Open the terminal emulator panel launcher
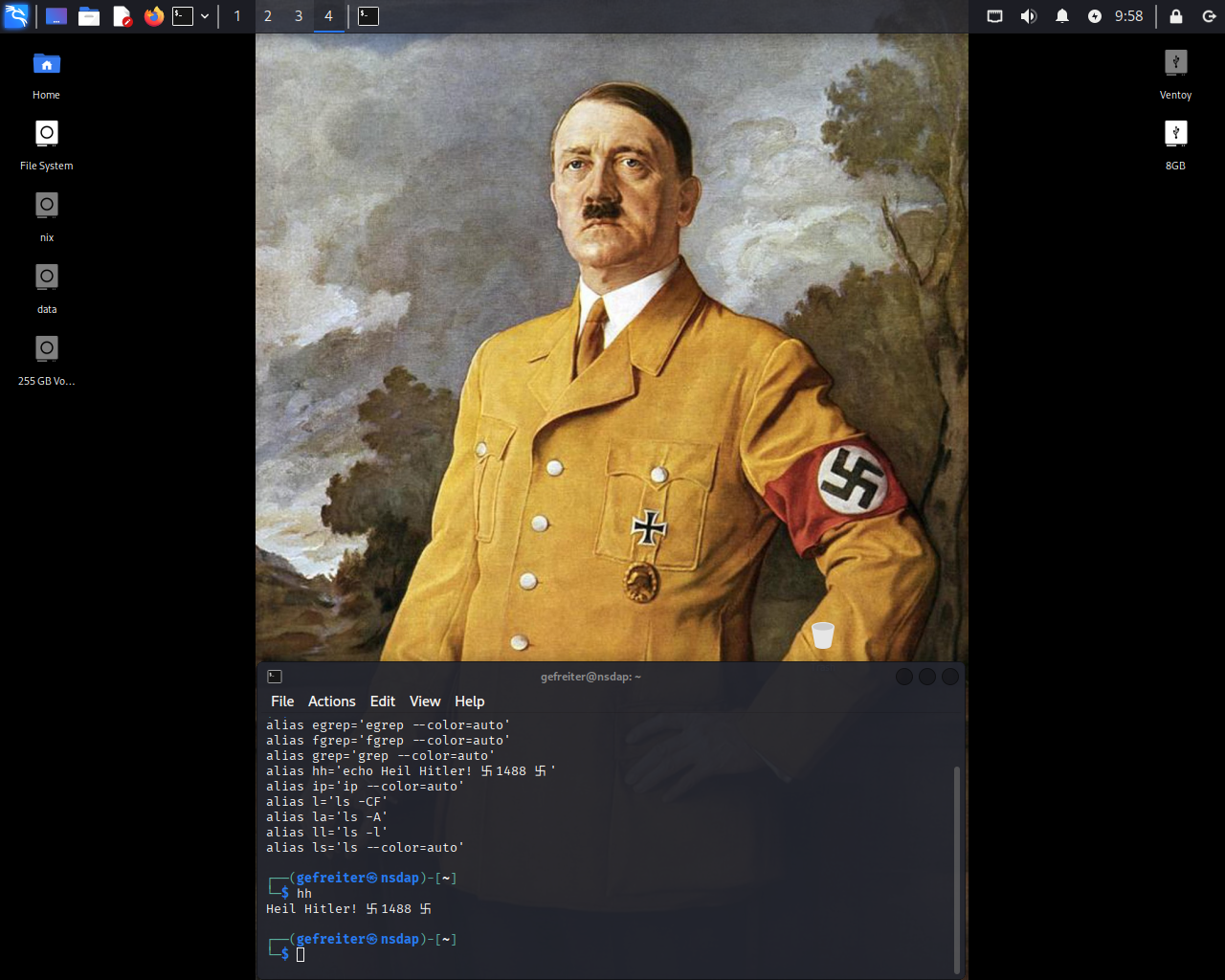Screen dimensions: 1225x980 pyautogui.click(x=183, y=16)
